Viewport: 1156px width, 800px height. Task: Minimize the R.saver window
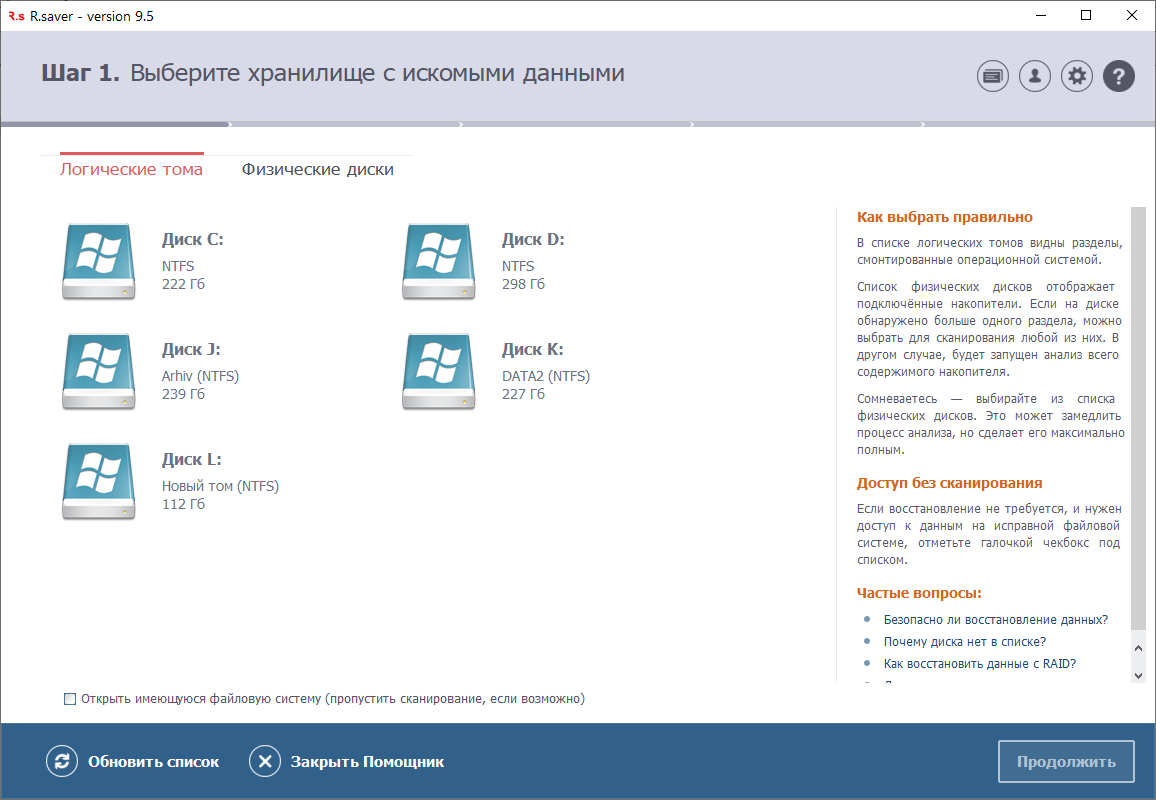pos(1041,15)
